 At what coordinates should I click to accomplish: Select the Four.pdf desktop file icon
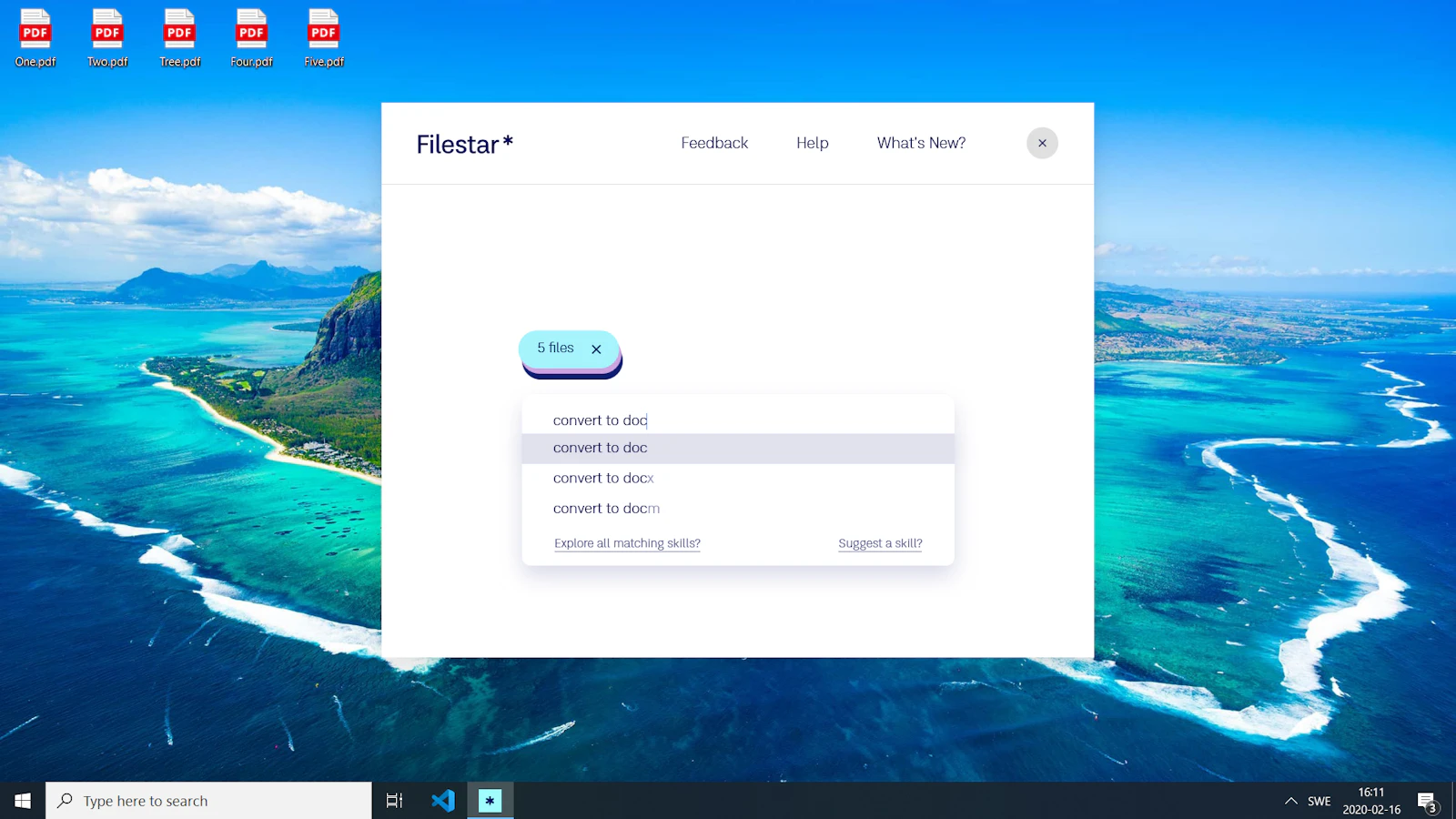[251, 37]
